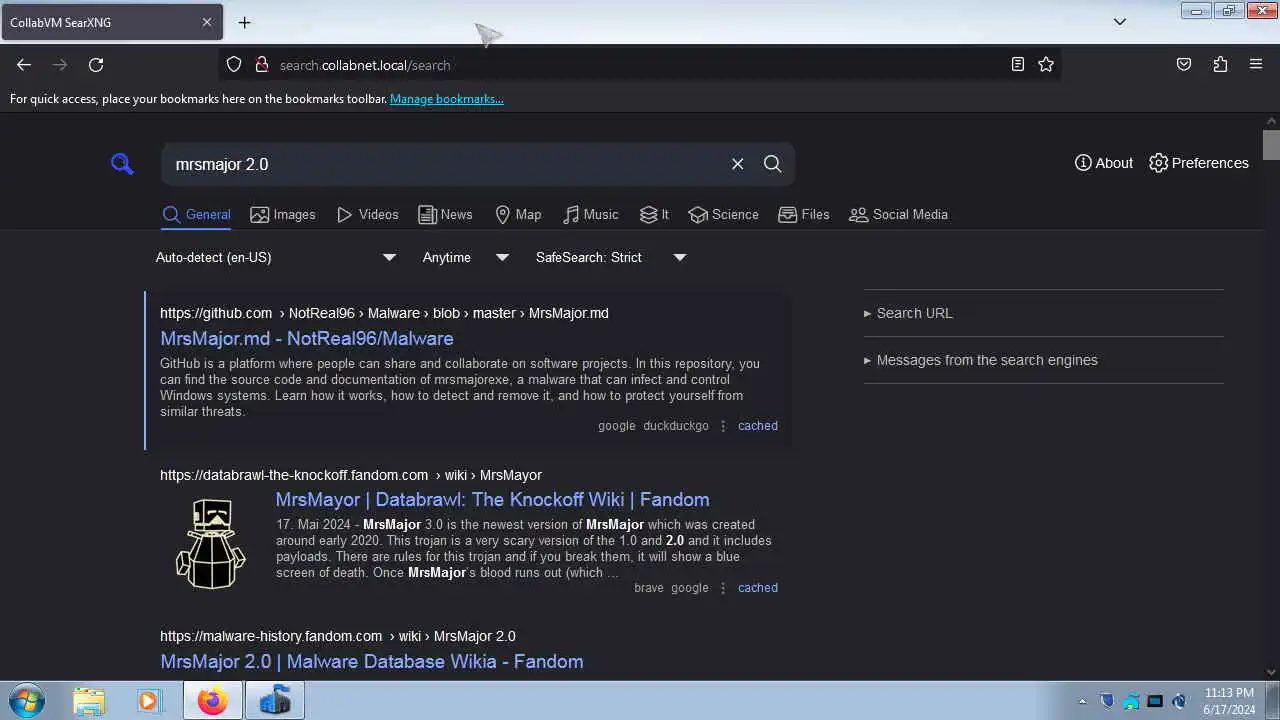Open cached link of GitHub result
Viewport: 1280px width, 720px height.
point(757,426)
